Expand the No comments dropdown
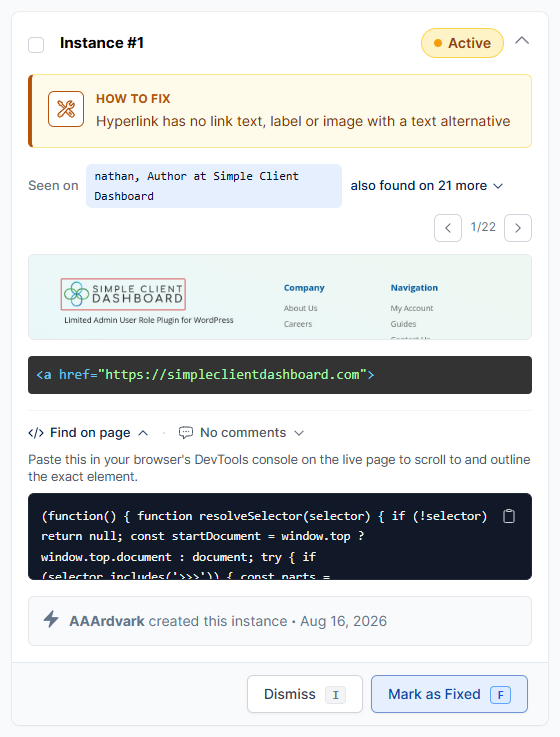560x737 pixels. click(242, 432)
